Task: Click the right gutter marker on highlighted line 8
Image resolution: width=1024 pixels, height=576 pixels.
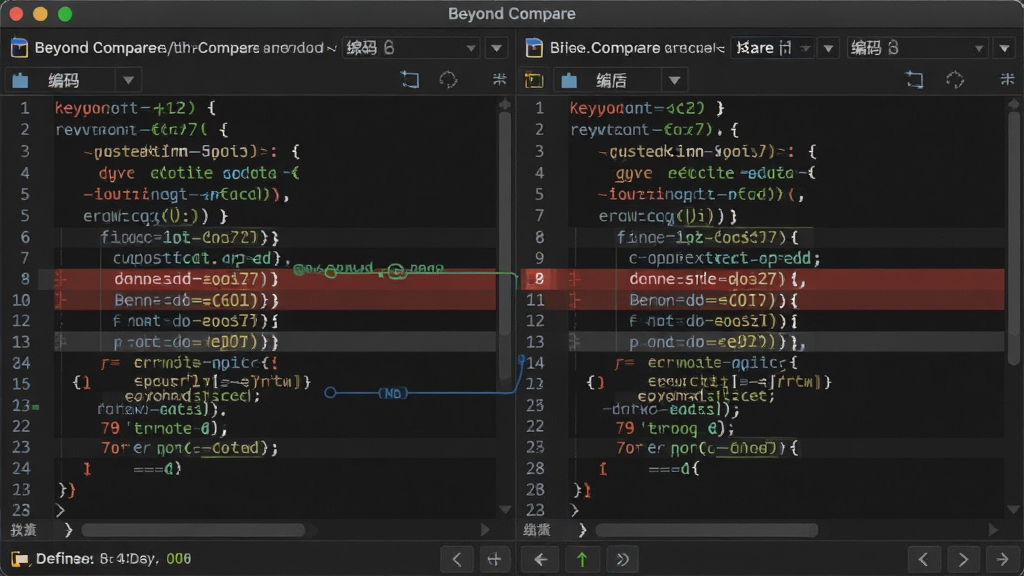Action: click(575, 280)
